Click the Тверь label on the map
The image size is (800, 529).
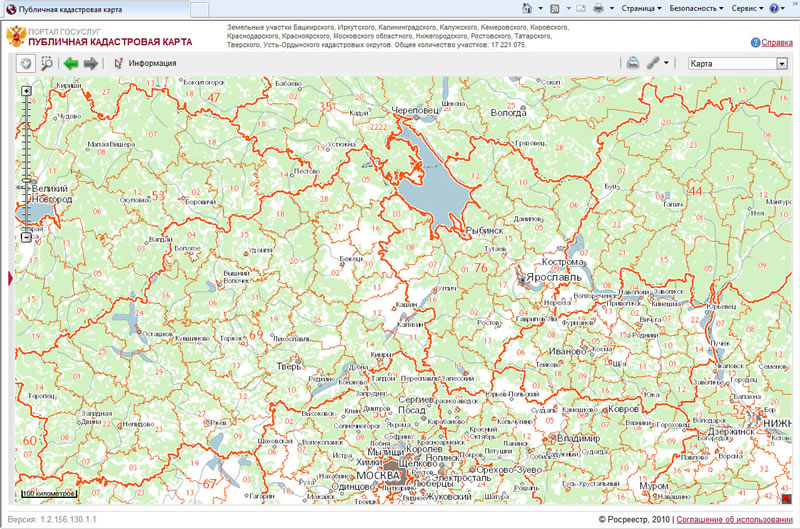tap(288, 366)
